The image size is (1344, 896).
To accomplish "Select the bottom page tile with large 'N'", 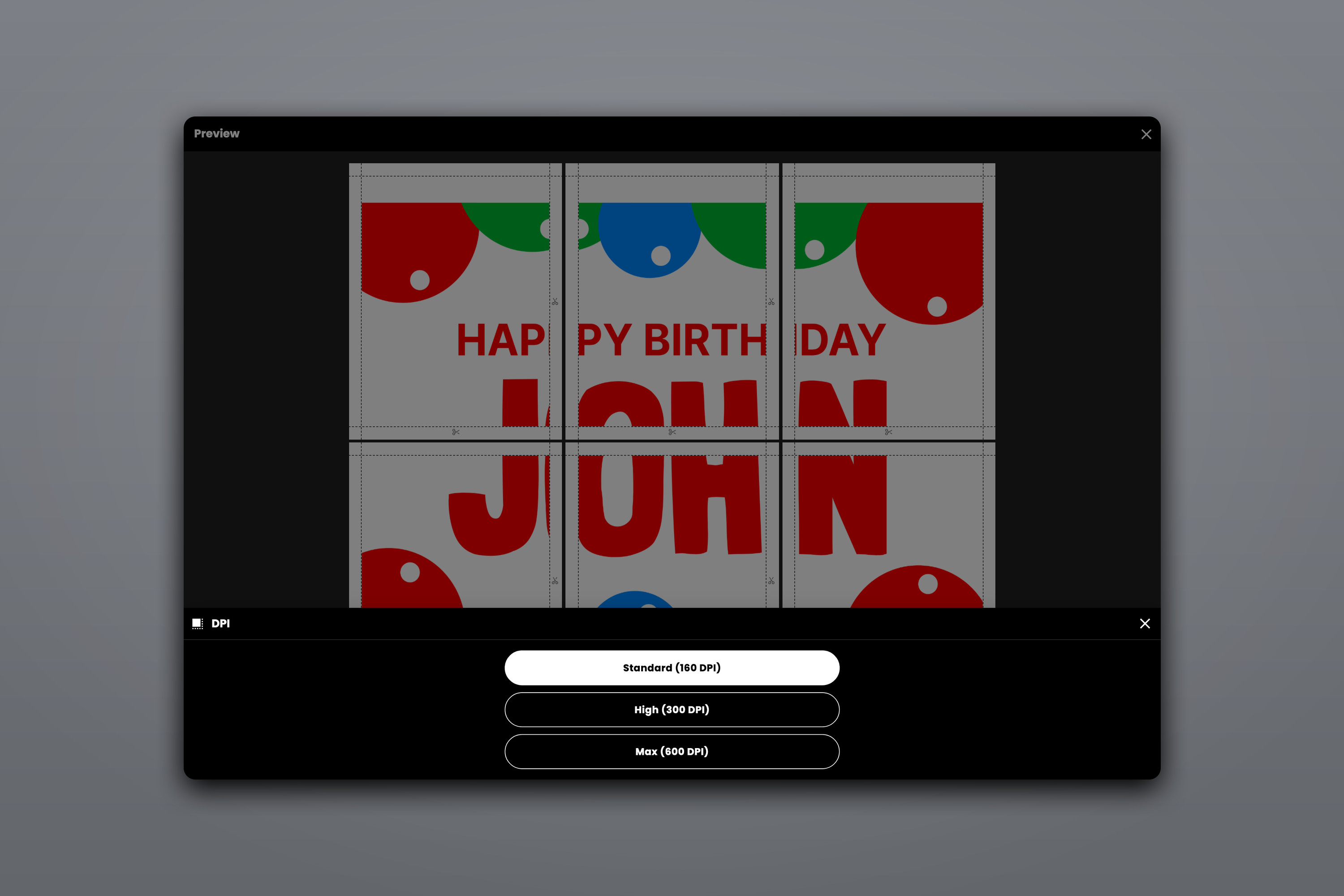I will coord(888,525).
